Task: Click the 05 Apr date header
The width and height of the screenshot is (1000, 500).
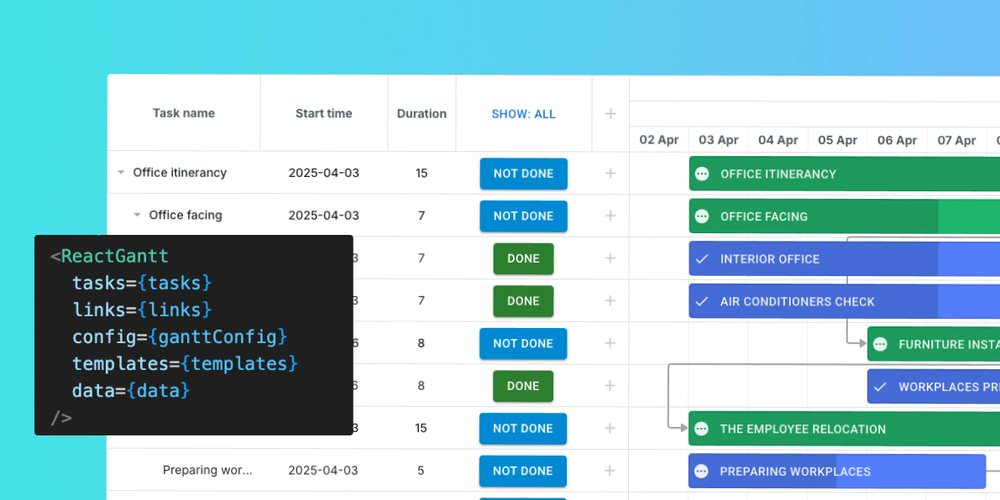Action: (838, 140)
